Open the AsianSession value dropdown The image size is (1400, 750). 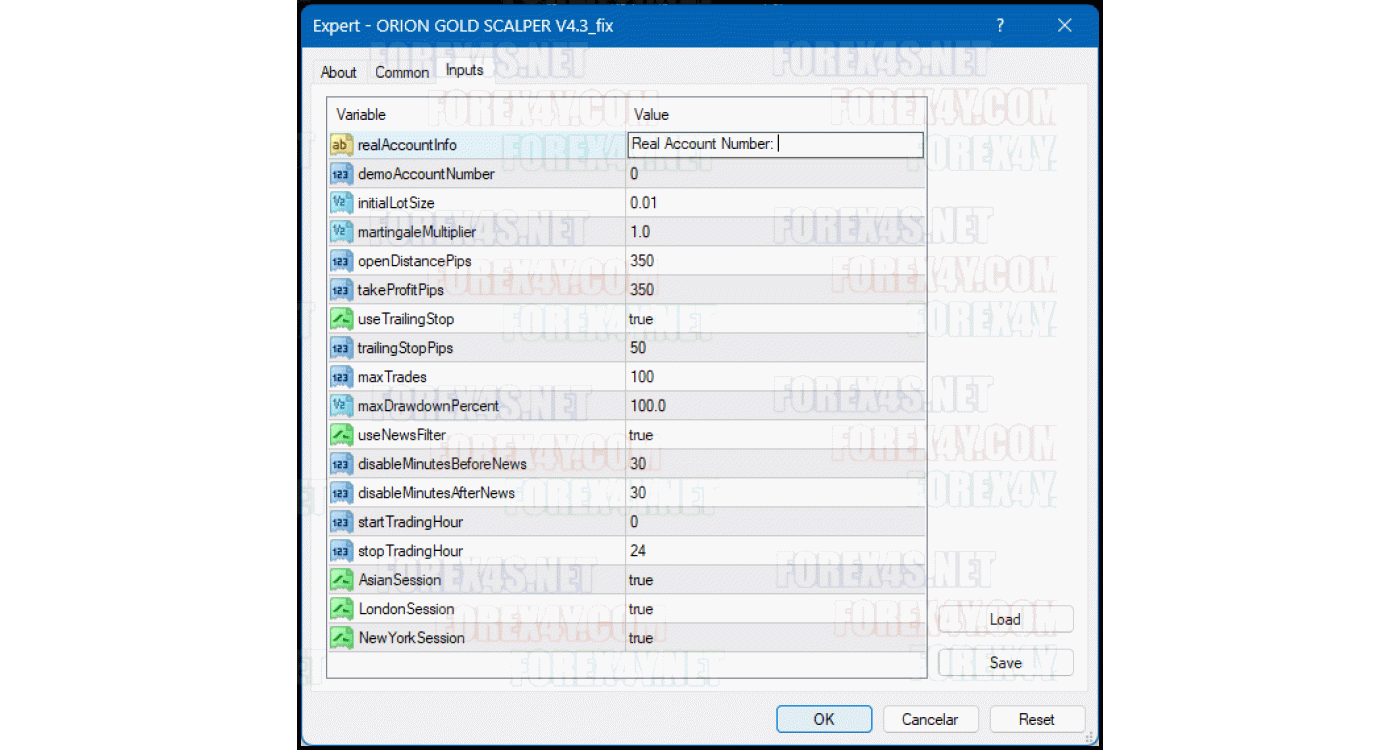[x=775, y=580]
